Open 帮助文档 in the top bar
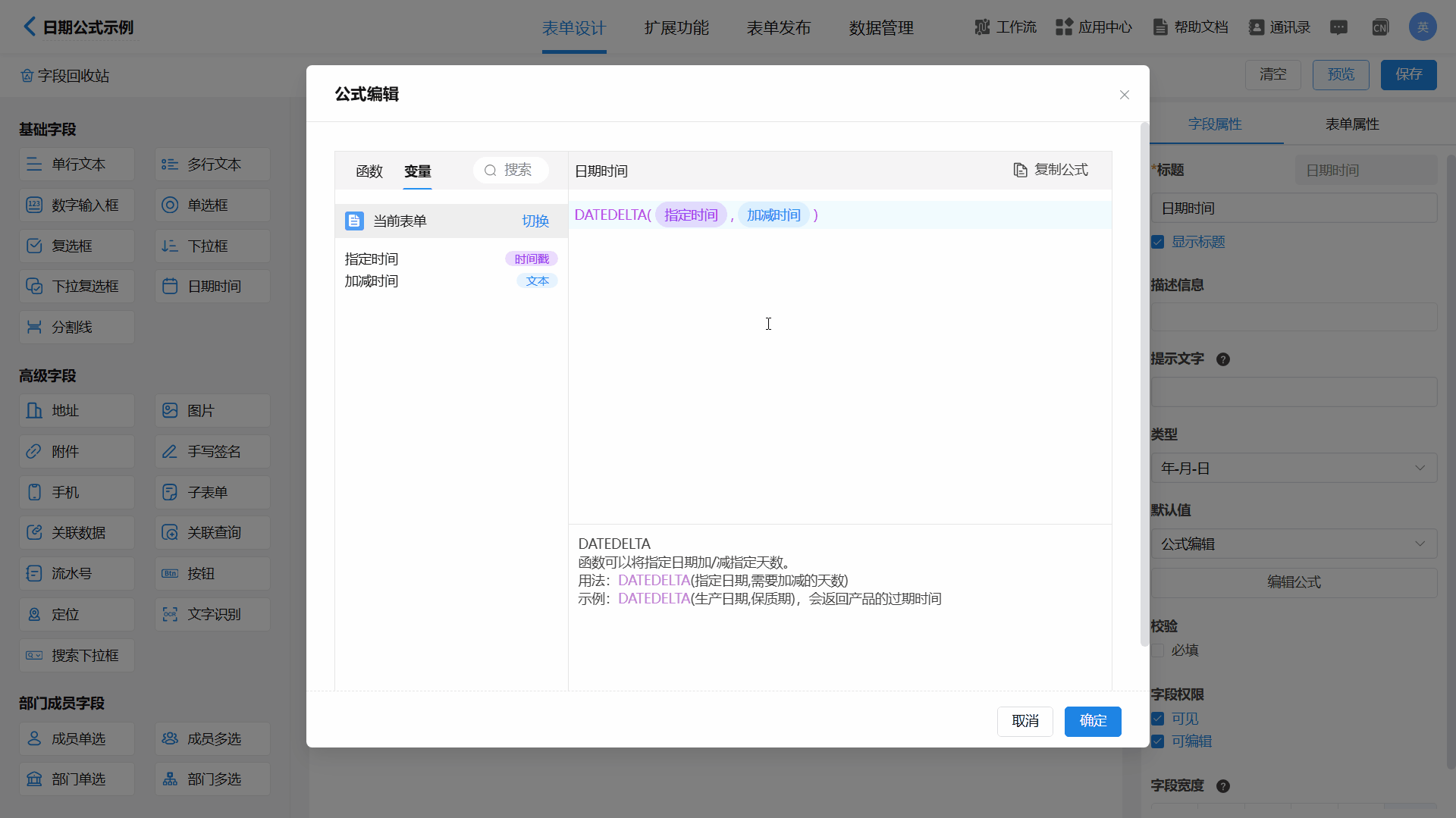Viewport: 1456px width, 818px height. pos(1191,27)
